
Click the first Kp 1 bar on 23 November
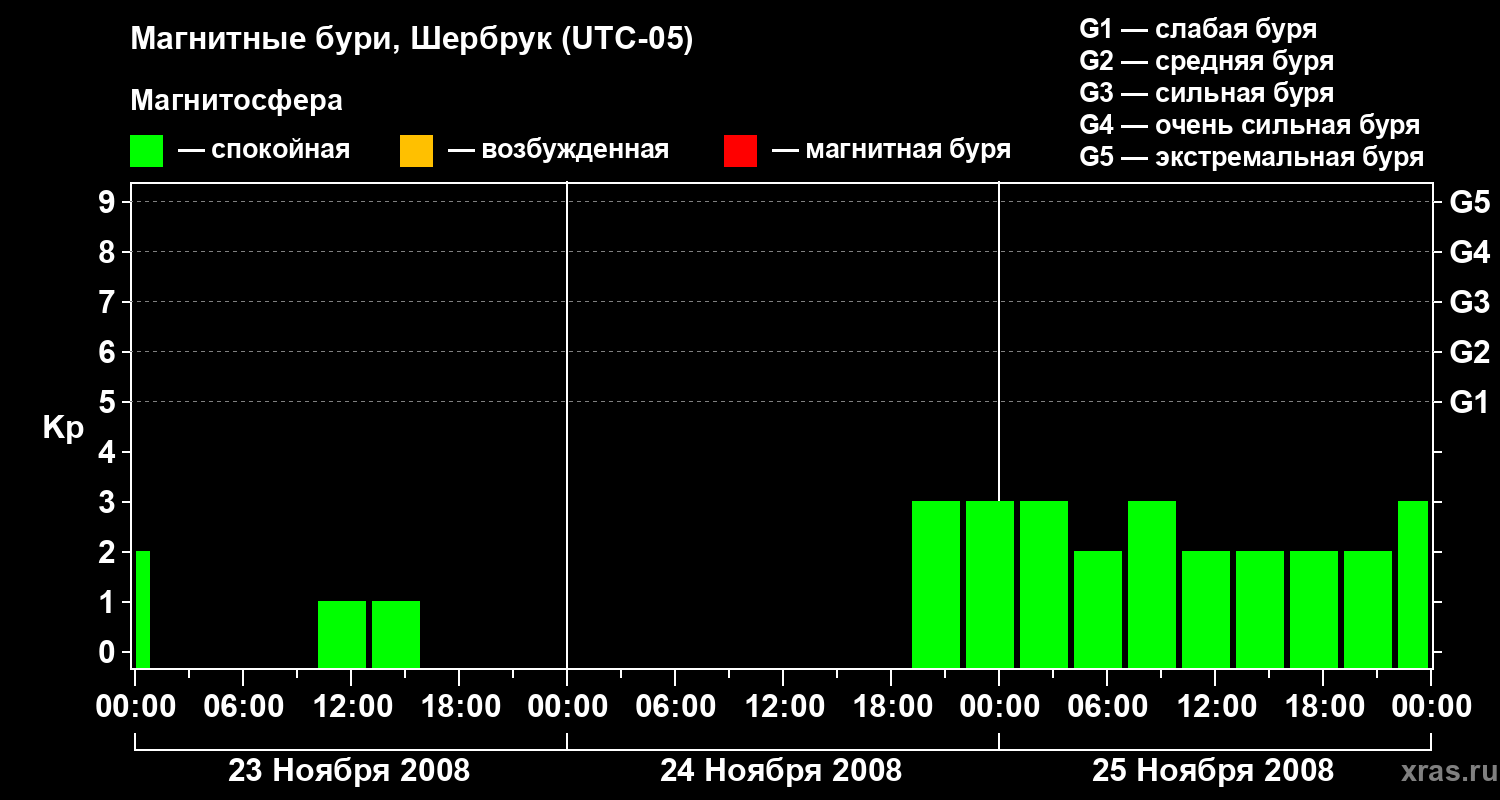click(x=342, y=634)
